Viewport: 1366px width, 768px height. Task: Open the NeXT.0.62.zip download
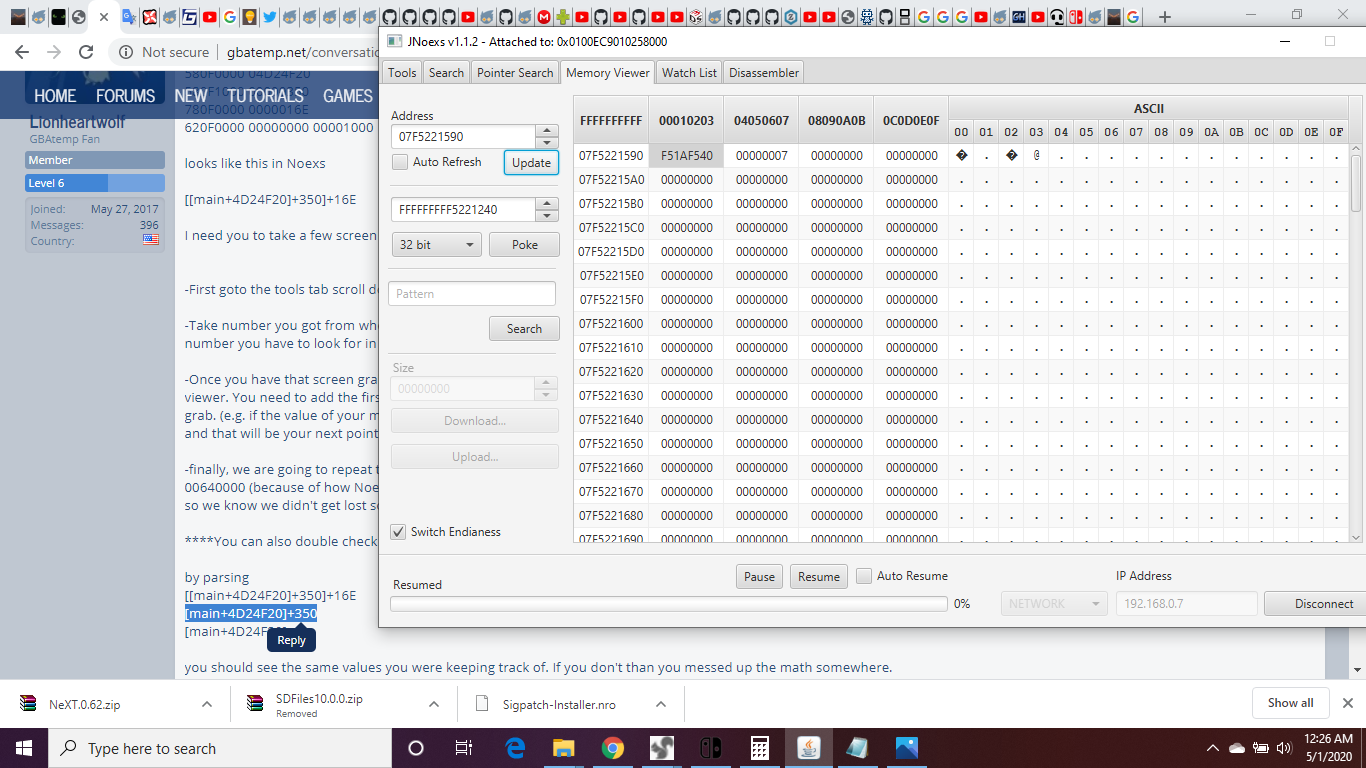pos(84,704)
